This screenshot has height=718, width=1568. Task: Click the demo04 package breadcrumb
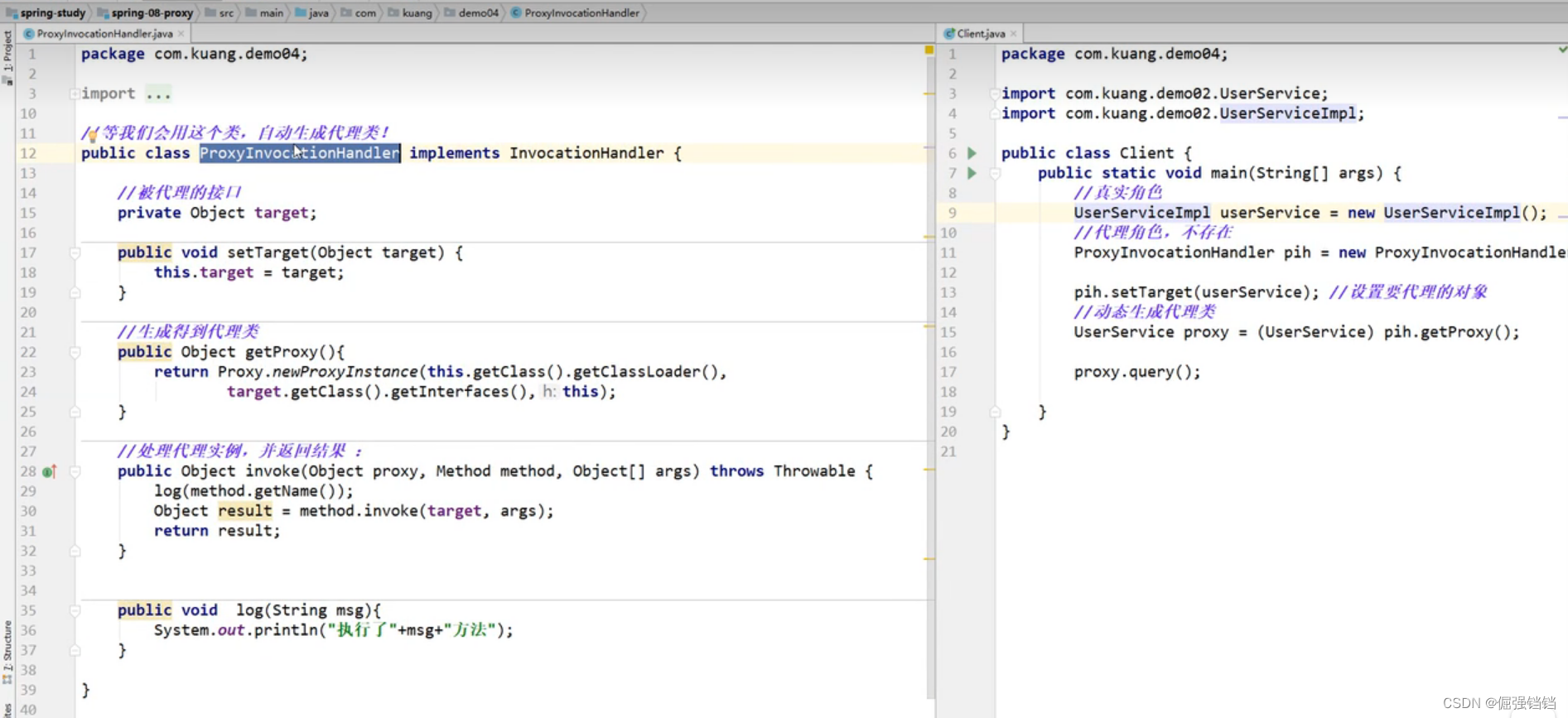click(x=472, y=12)
